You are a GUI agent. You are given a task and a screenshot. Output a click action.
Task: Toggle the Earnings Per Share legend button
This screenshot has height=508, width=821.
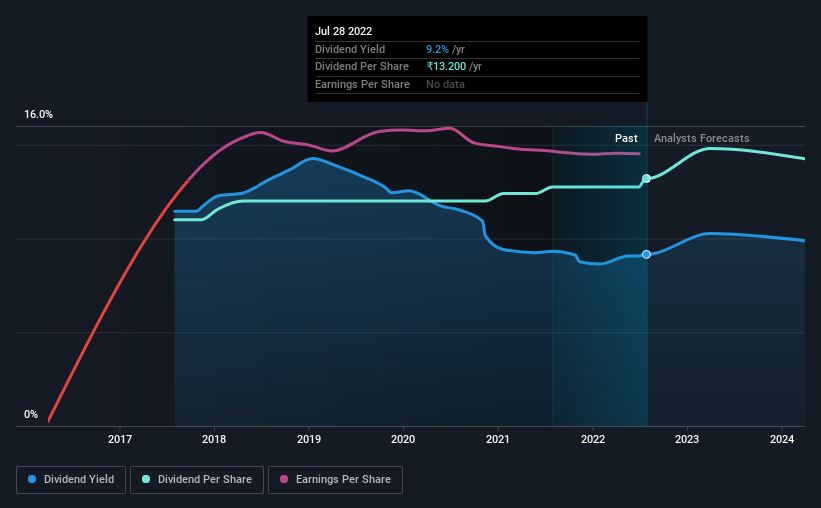point(335,479)
